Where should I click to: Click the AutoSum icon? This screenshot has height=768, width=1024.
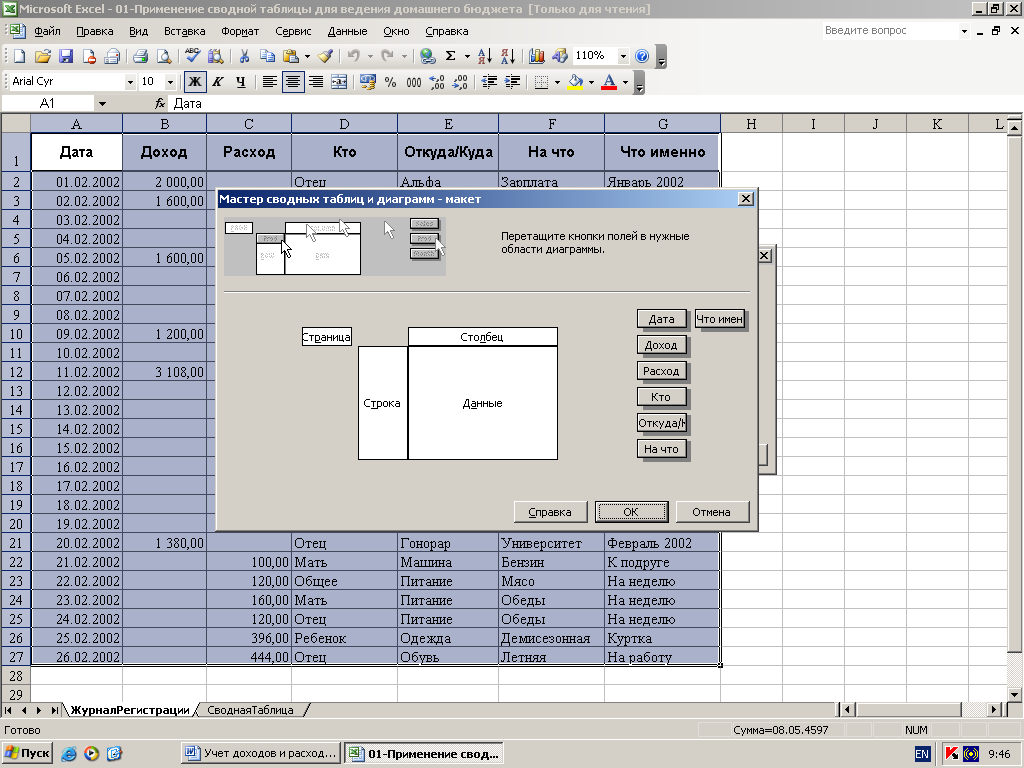click(x=451, y=56)
